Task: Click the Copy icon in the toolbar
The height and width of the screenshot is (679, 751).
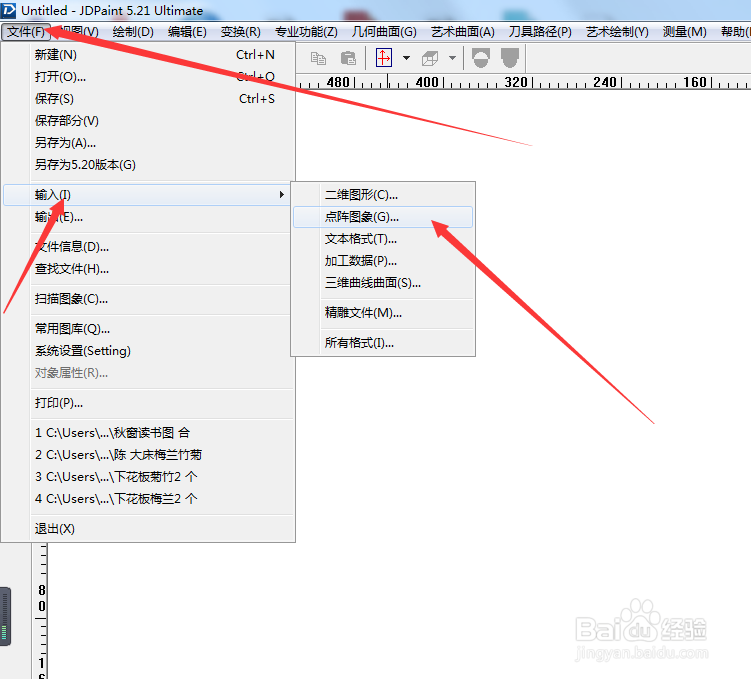Action: pos(318,58)
